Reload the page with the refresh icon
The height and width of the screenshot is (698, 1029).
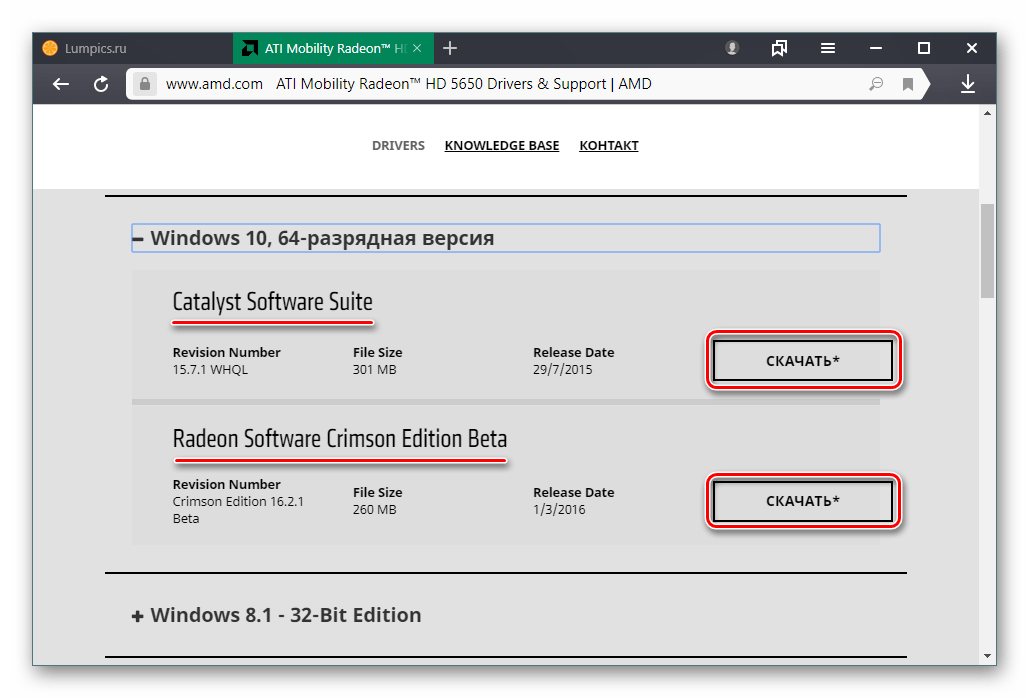point(100,84)
